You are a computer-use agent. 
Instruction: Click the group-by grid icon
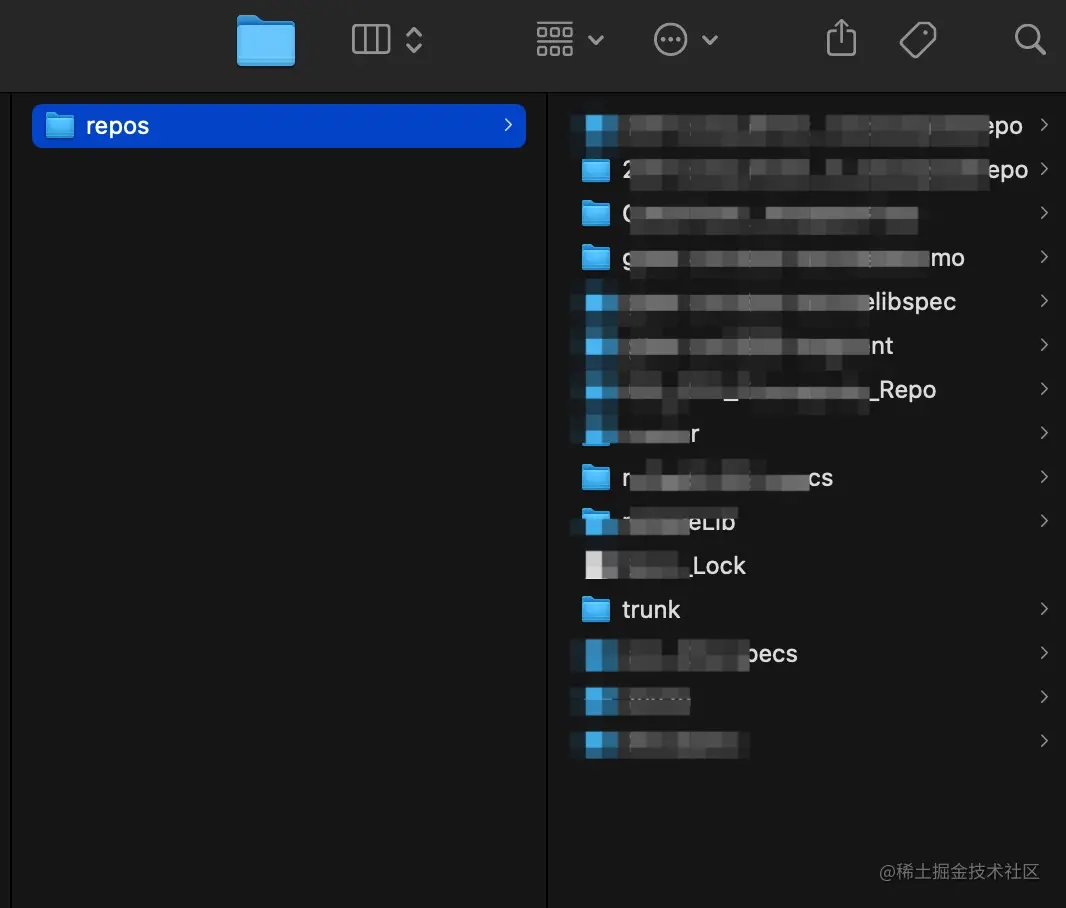click(x=555, y=39)
